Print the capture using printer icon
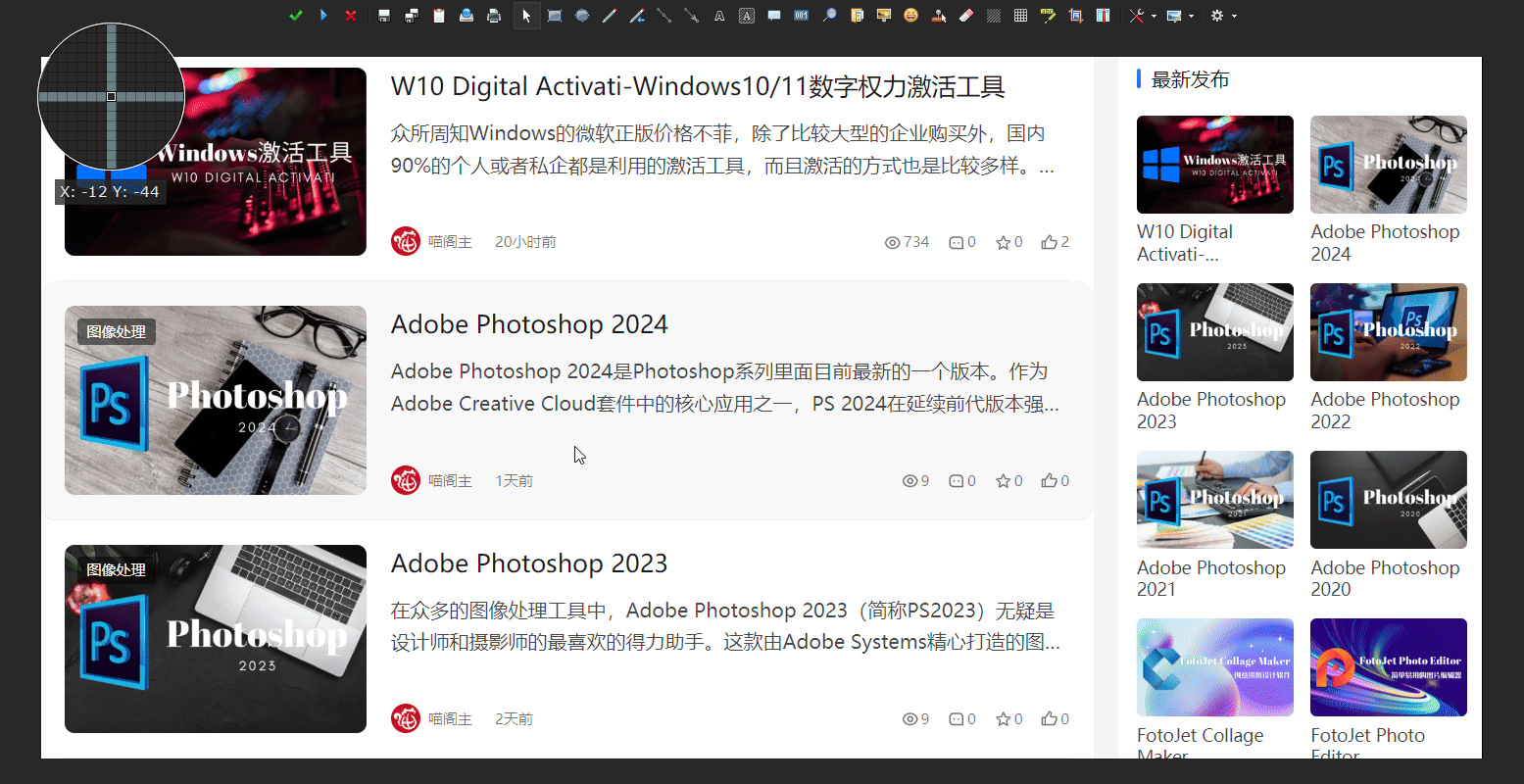Screen dimensions: 1524x784 [494, 16]
